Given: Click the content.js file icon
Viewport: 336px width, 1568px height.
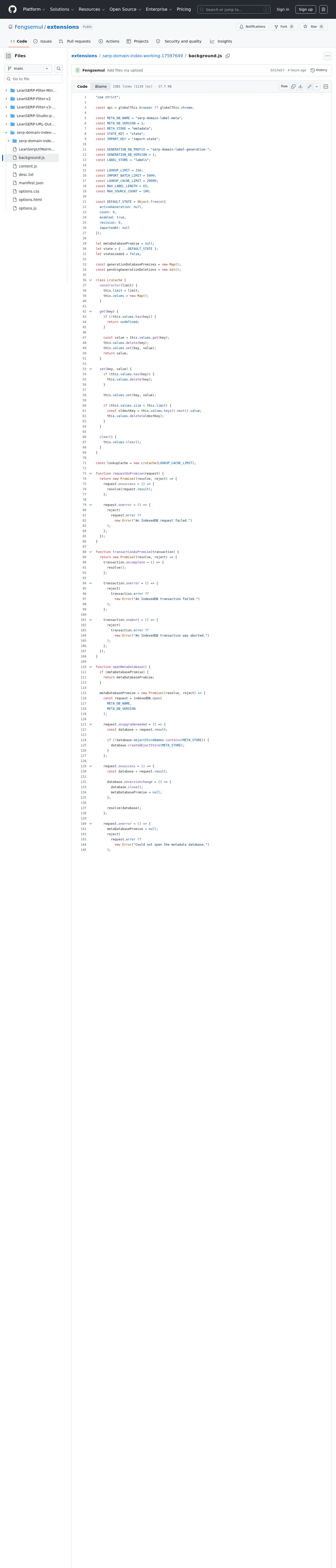Looking at the screenshot, I should pos(15,166).
